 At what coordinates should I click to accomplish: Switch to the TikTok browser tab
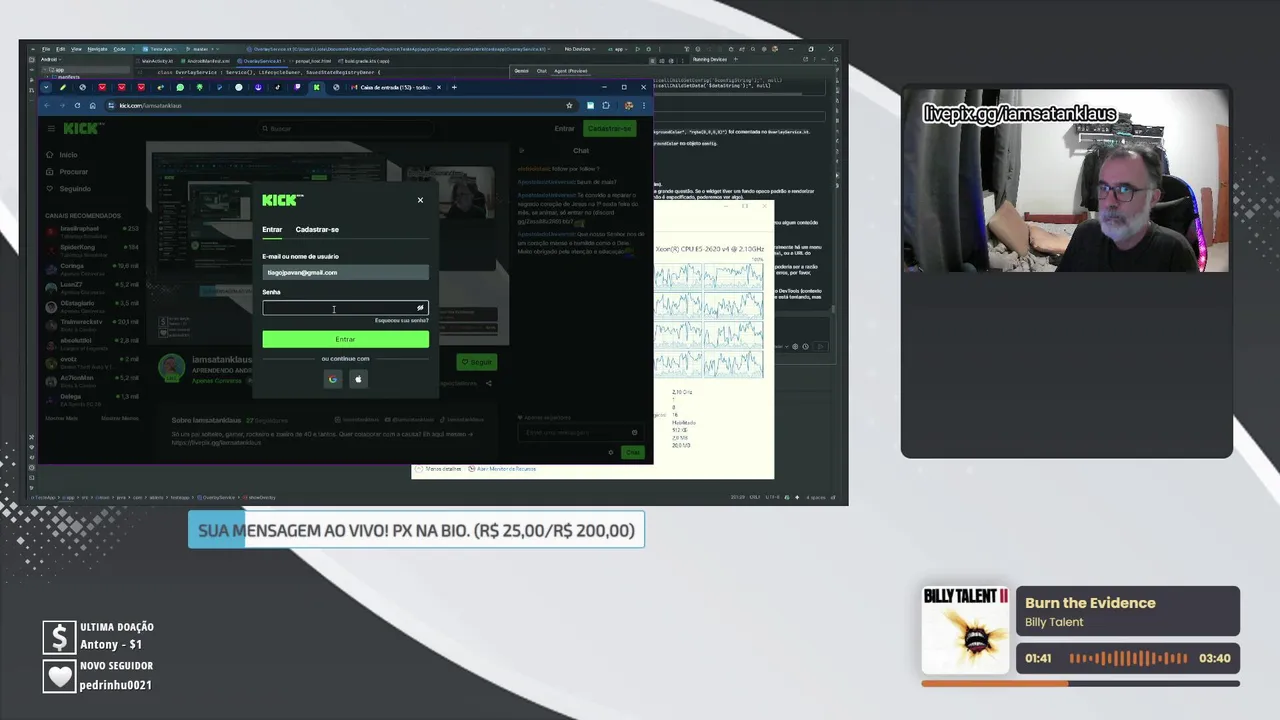point(277,87)
